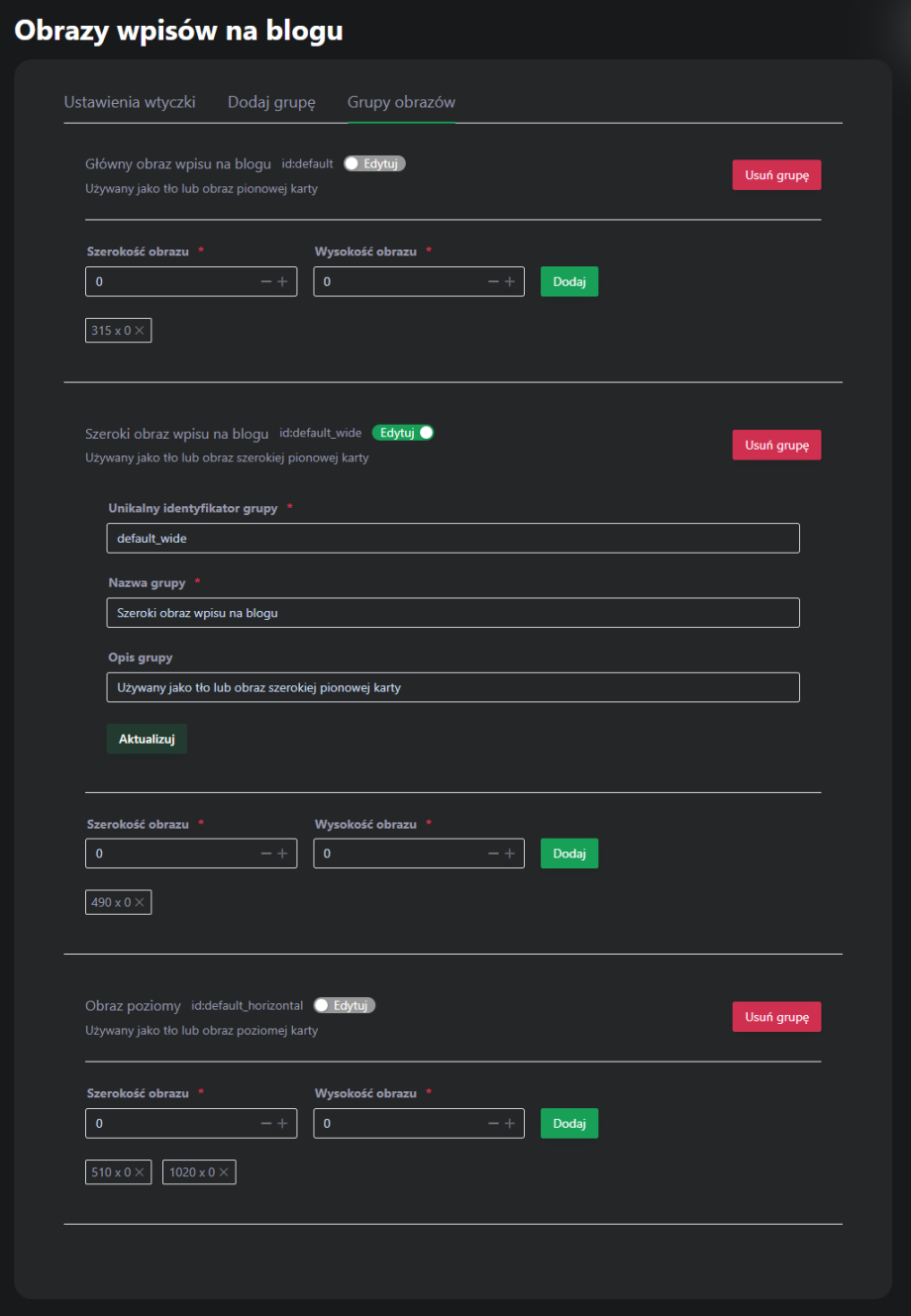Click Dodaj in the default_wide group
This screenshot has height=1316, width=911.
[x=569, y=854]
